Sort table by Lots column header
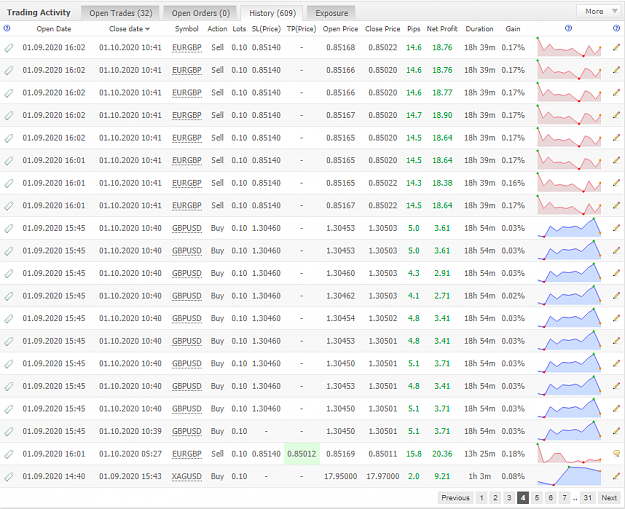This screenshot has height=509, width=625. 239,29
